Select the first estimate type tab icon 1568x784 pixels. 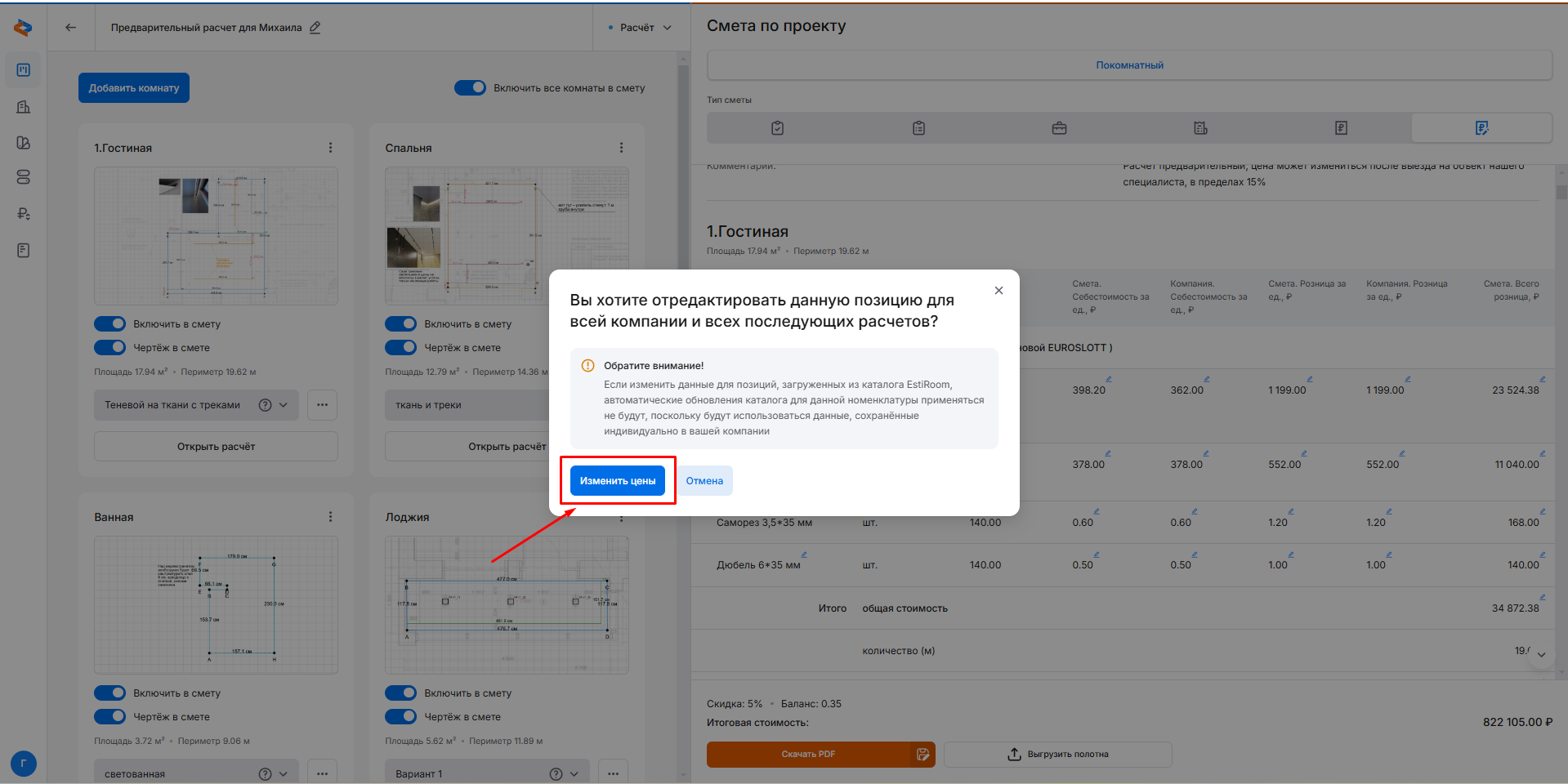pyautogui.click(x=777, y=128)
